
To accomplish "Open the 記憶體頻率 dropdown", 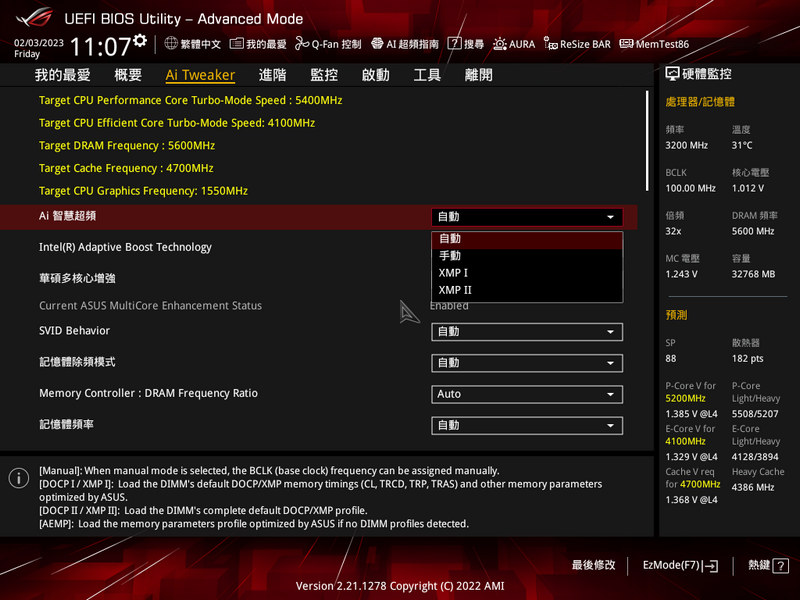I will click(x=527, y=425).
